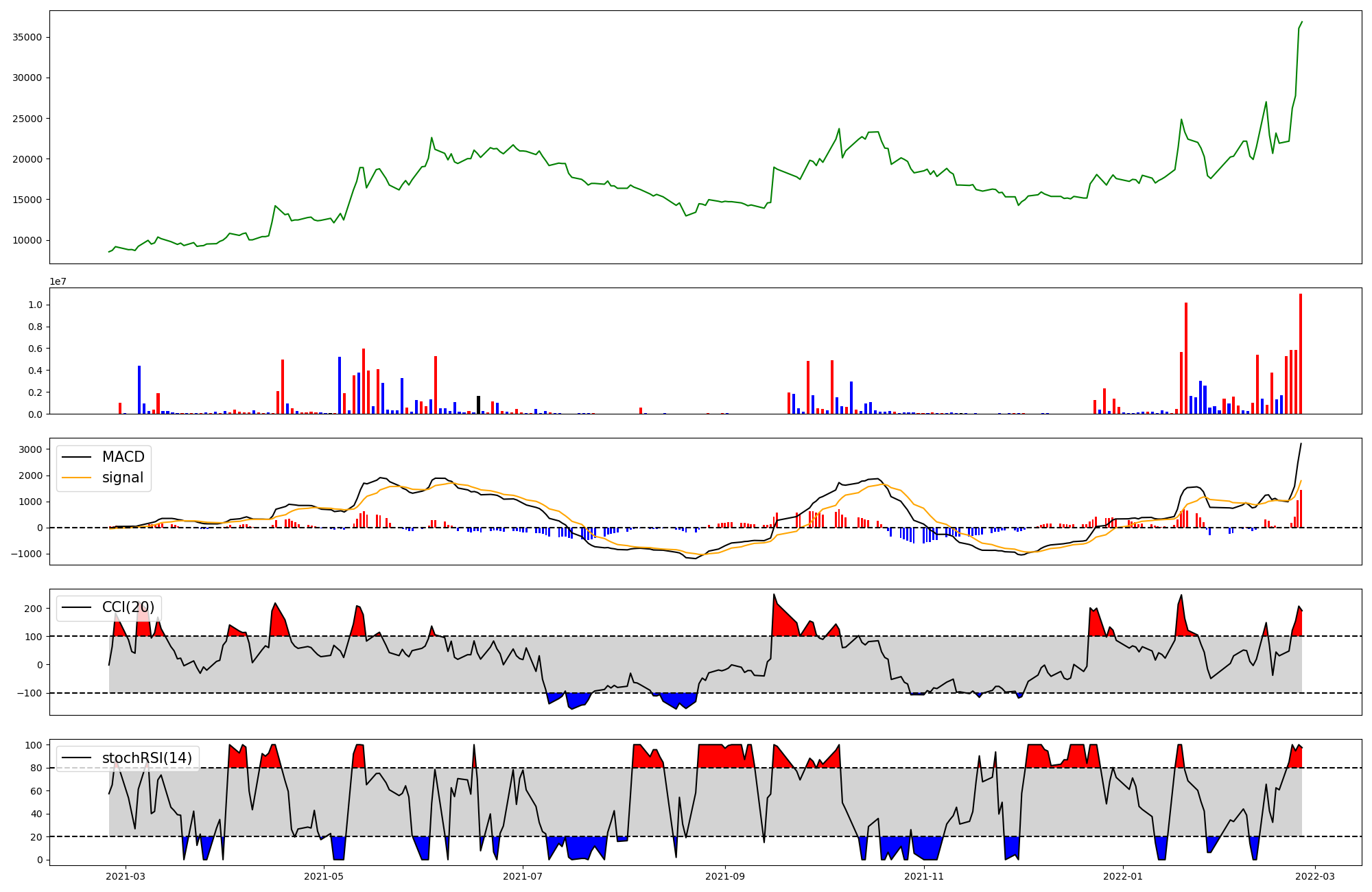The image size is (1372, 892).
Task: Select the 2022-03 date tick label
Action: (1315, 876)
